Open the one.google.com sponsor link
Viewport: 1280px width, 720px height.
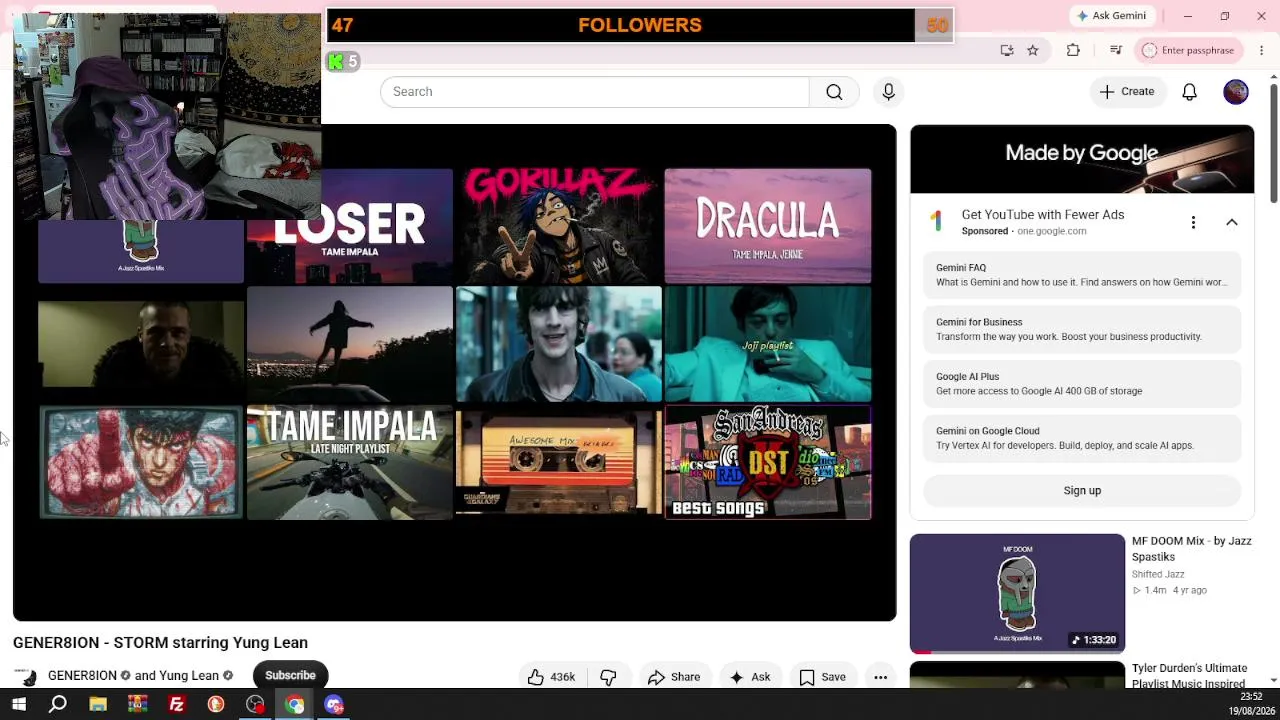(x=1051, y=231)
